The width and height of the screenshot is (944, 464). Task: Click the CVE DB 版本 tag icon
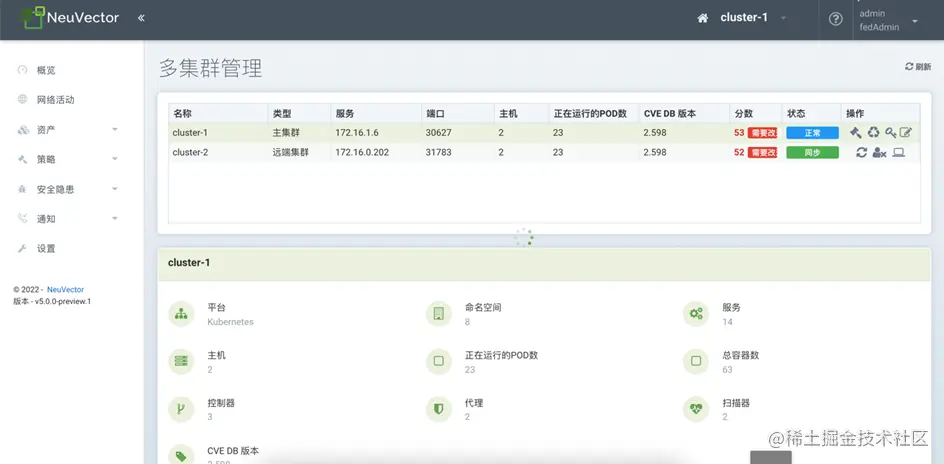point(181,456)
